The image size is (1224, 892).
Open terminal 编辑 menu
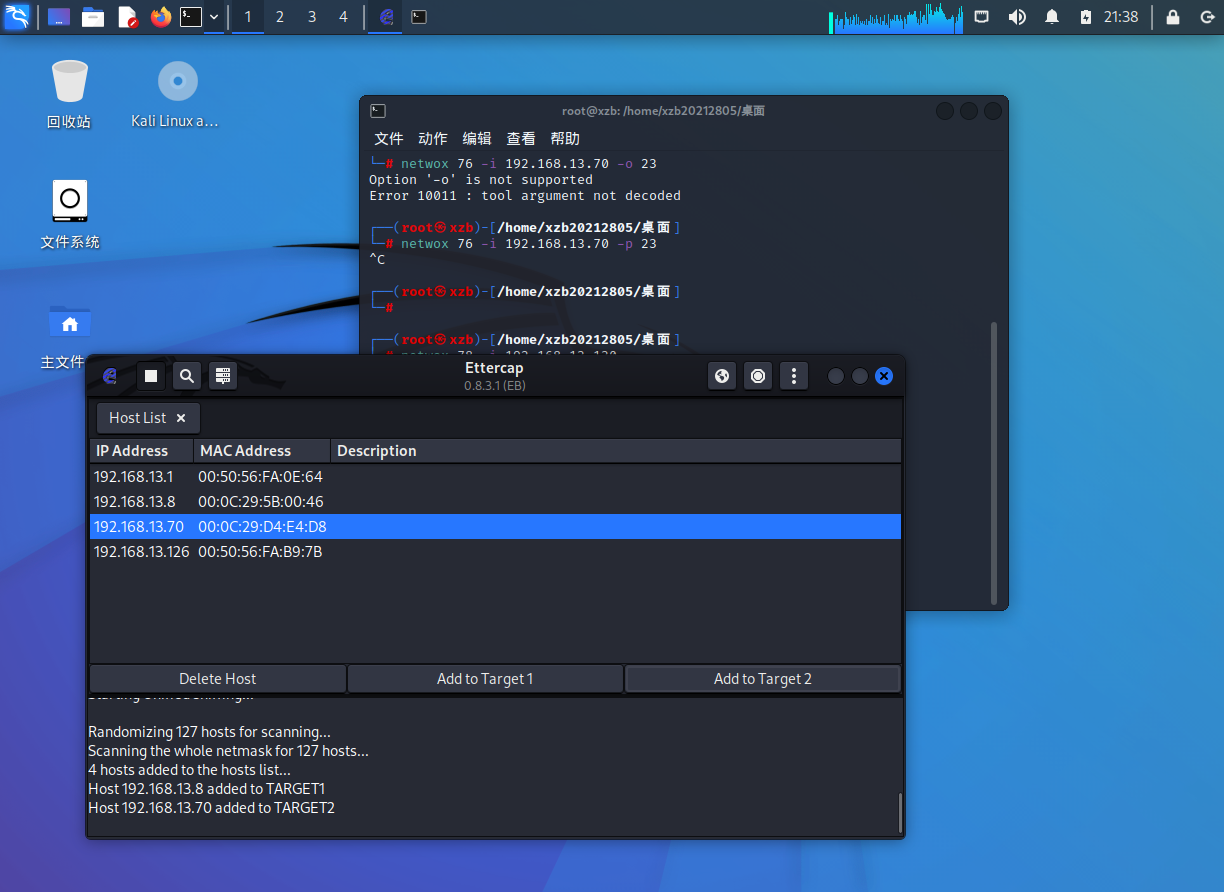(477, 139)
